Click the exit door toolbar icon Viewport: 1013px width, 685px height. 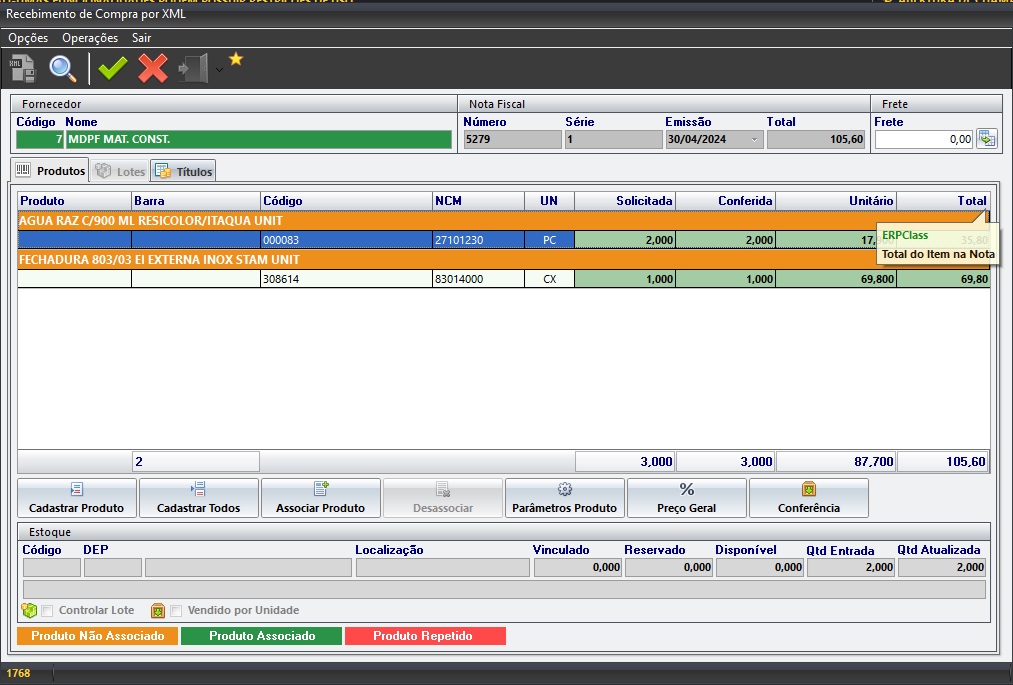coord(193,68)
